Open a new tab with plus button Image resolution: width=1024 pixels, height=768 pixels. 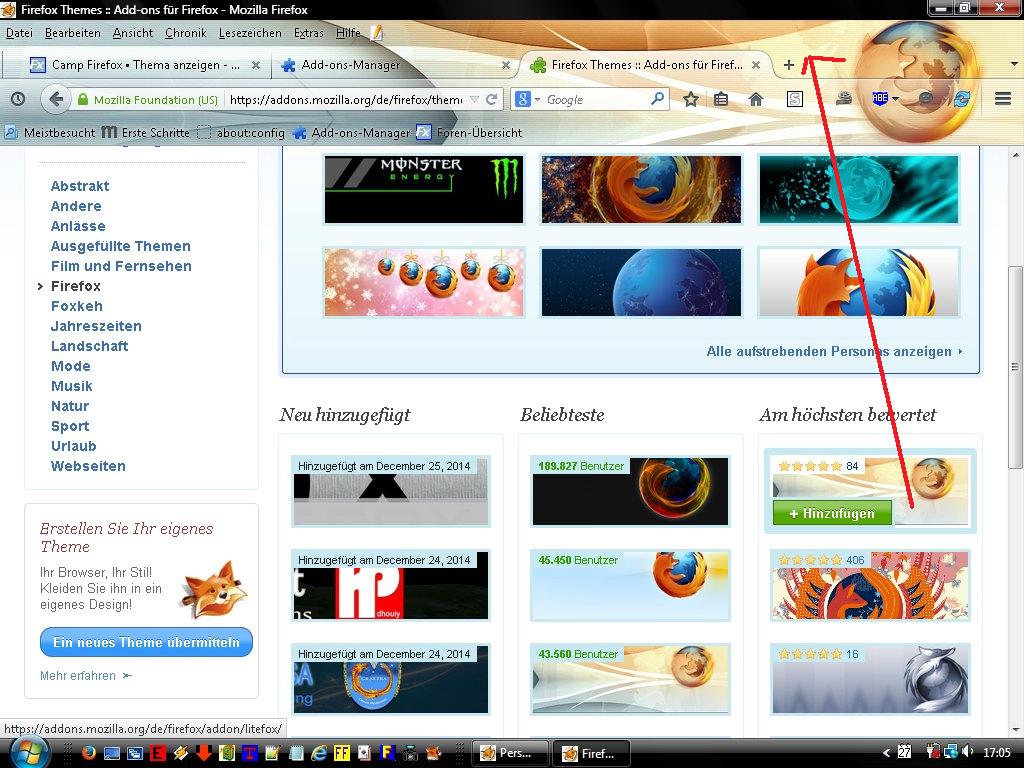pos(788,65)
